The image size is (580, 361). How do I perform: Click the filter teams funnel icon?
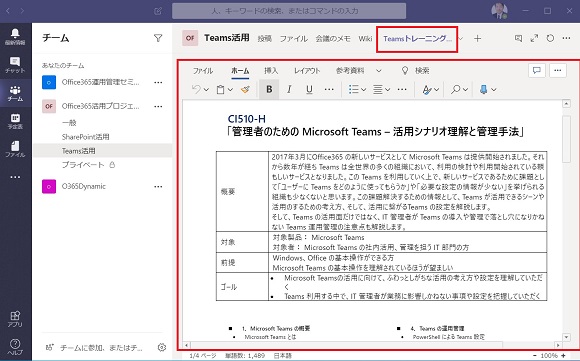158,38
